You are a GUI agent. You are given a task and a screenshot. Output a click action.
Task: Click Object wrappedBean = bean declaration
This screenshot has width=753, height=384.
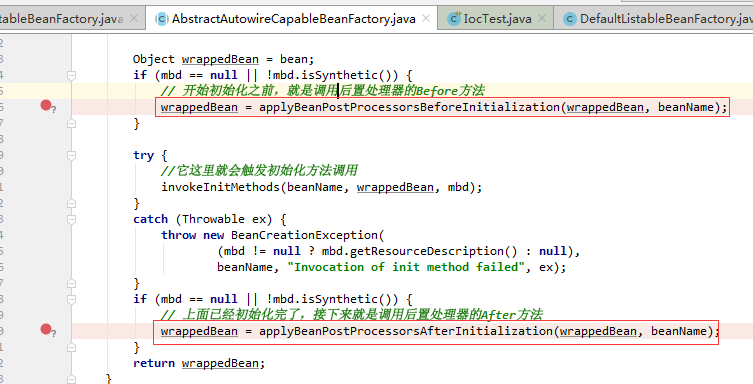click(223, 59)
